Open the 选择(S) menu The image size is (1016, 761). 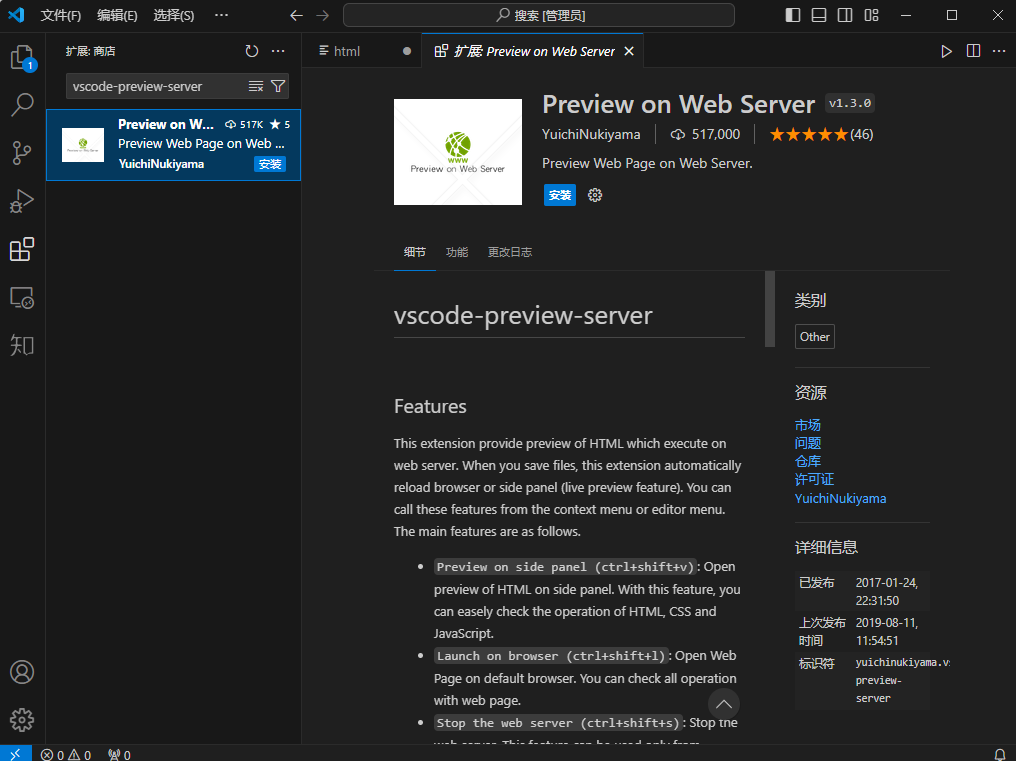174,16
